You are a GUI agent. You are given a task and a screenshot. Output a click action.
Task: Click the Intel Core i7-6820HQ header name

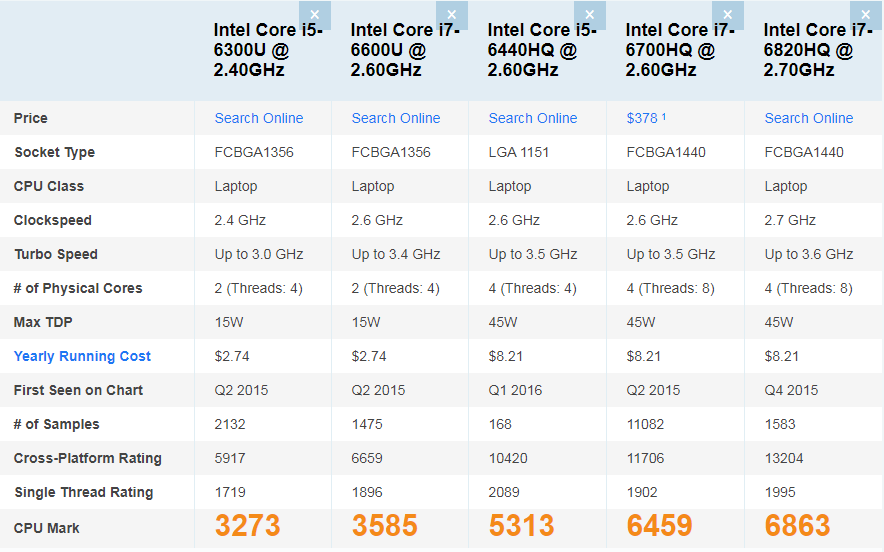[x=812, y=50]
